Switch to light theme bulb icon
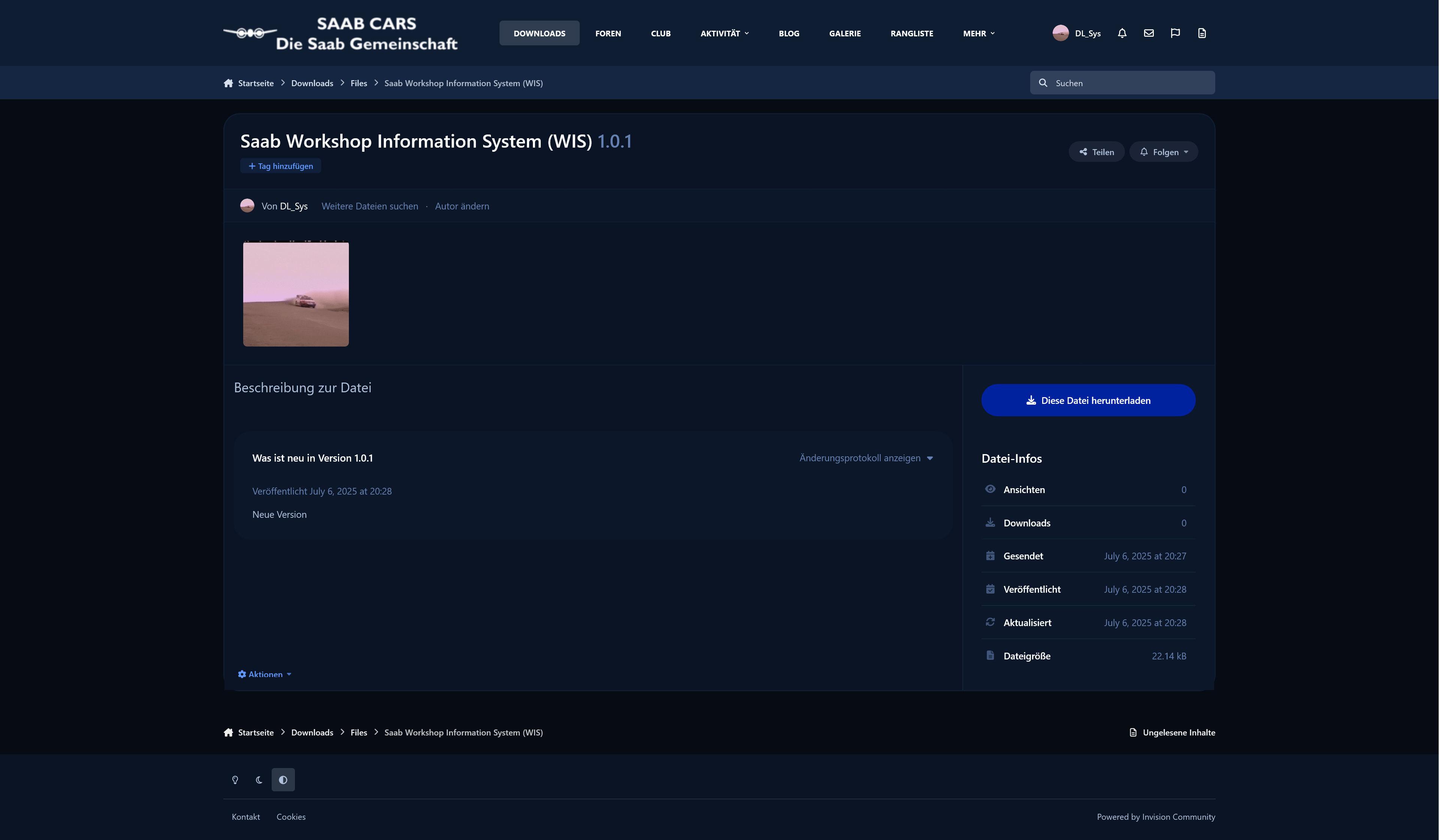The width and height of the screenshot is (1439, 840). [235, 779]
